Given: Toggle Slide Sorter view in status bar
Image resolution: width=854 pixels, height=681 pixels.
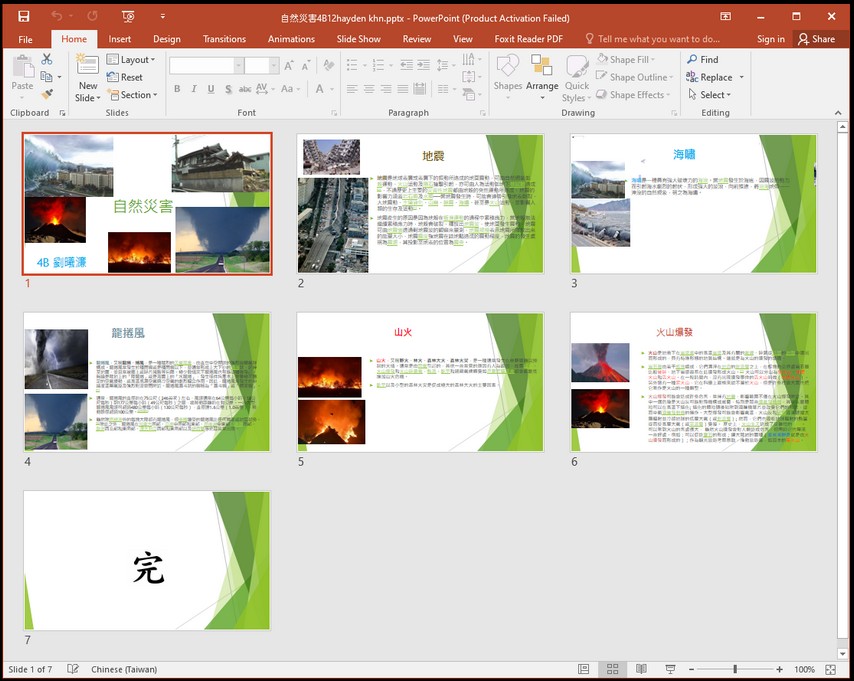Looking at the screenshot, I should [x=613, y=669].
